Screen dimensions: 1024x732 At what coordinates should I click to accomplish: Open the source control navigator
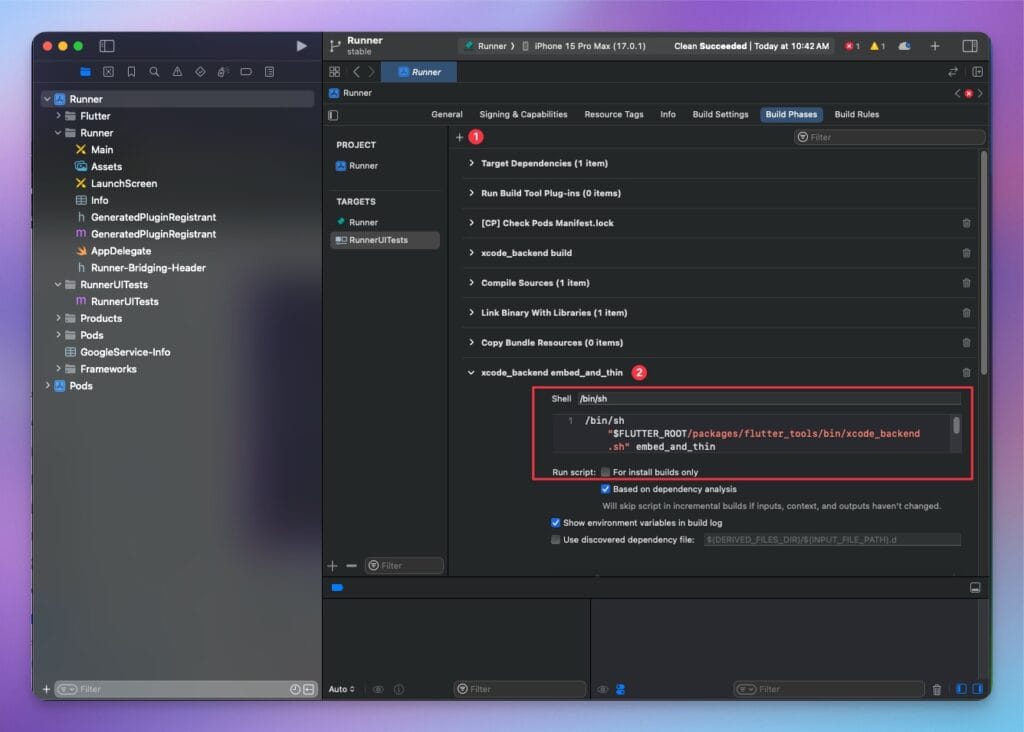[x=108, y=72]
